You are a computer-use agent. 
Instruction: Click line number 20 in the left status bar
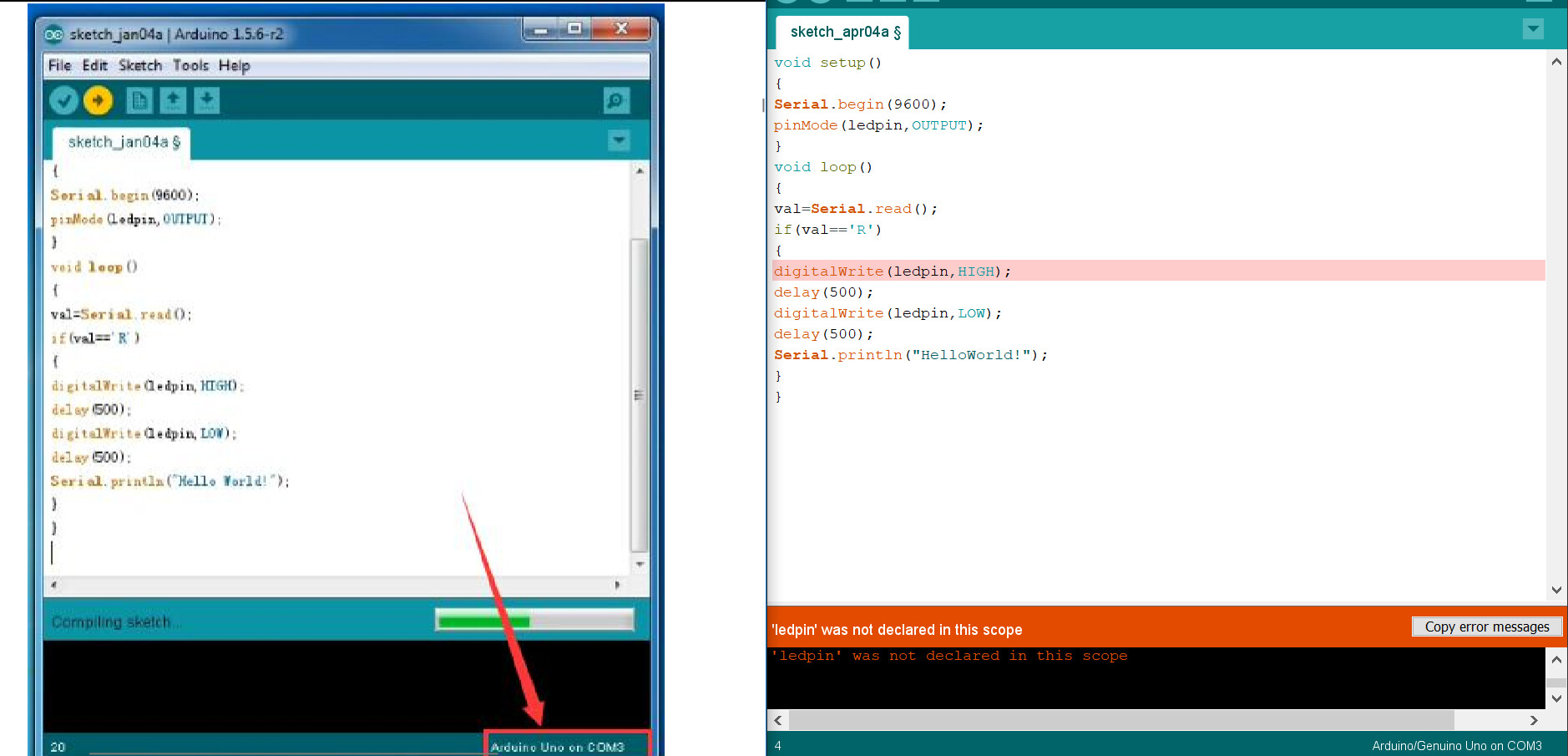[x=58, y=747]
